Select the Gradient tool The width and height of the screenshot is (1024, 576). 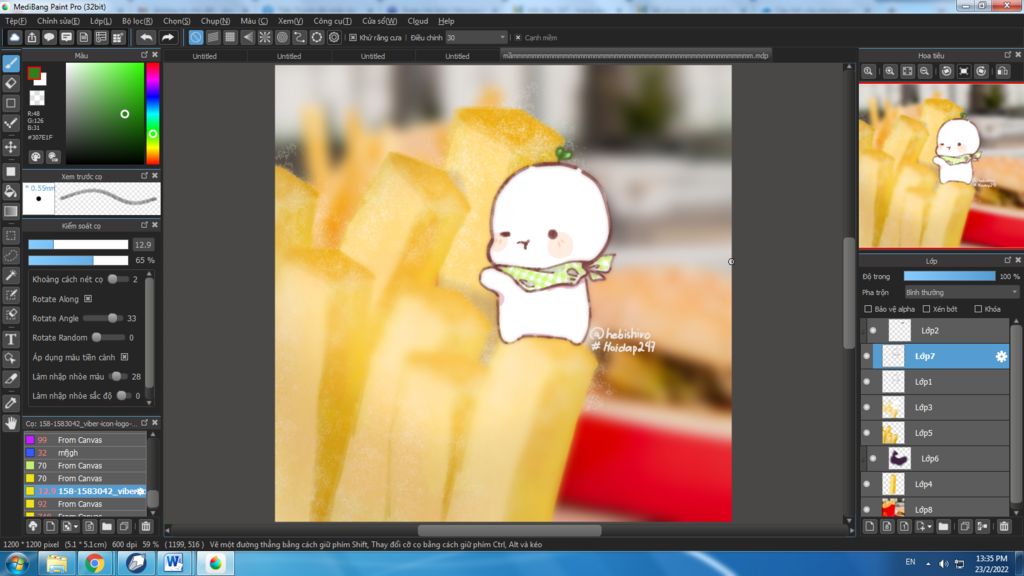[11, 211]
